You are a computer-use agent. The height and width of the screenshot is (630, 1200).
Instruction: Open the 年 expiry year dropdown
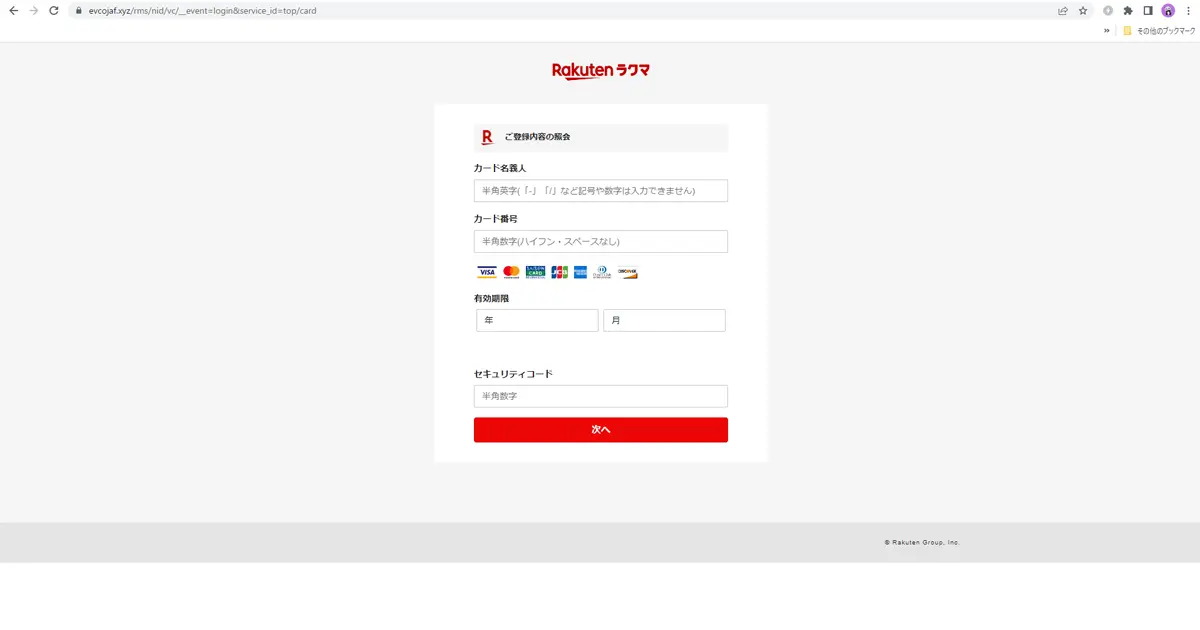537,320
